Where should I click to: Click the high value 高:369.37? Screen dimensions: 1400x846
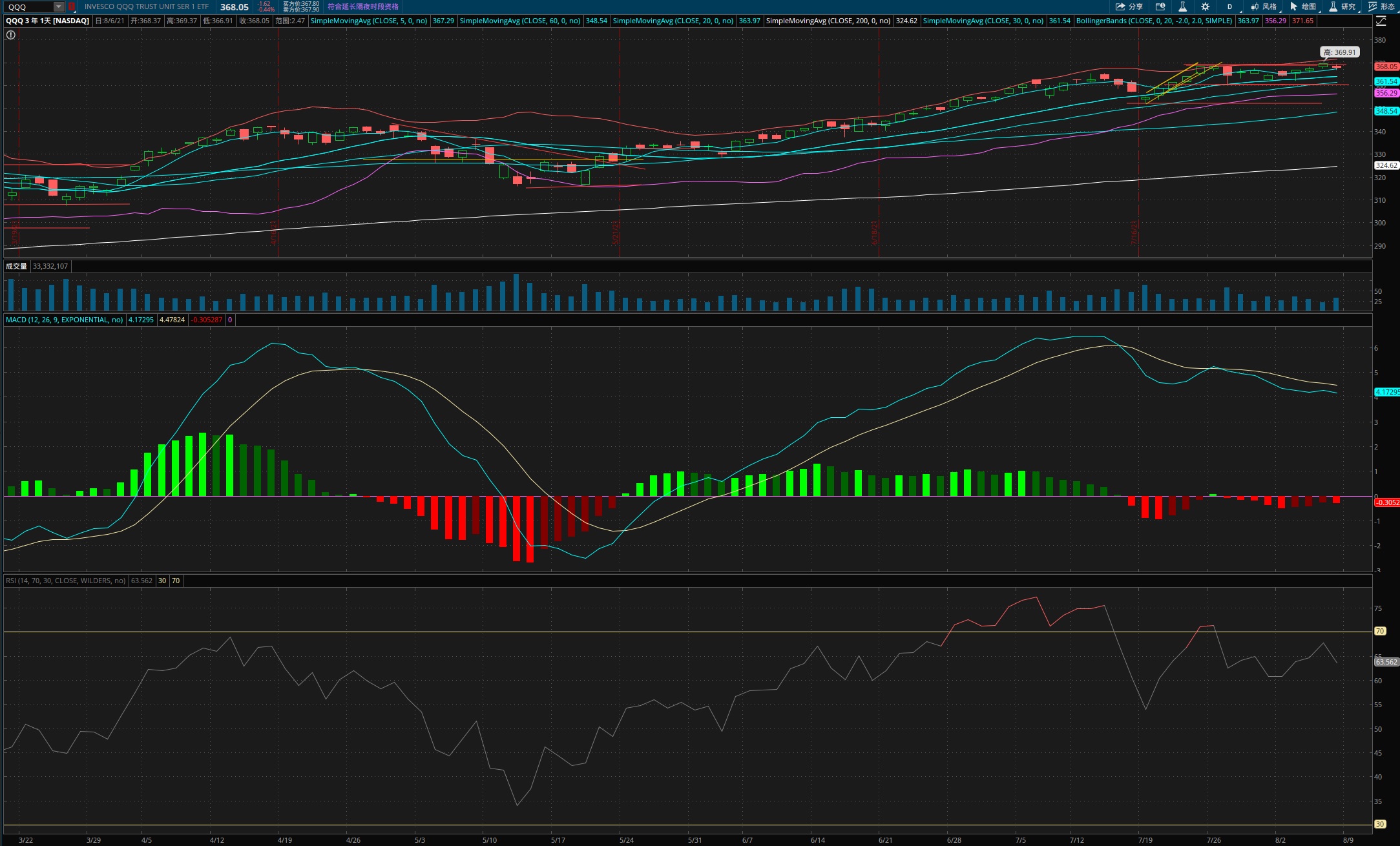click(182, 21)
